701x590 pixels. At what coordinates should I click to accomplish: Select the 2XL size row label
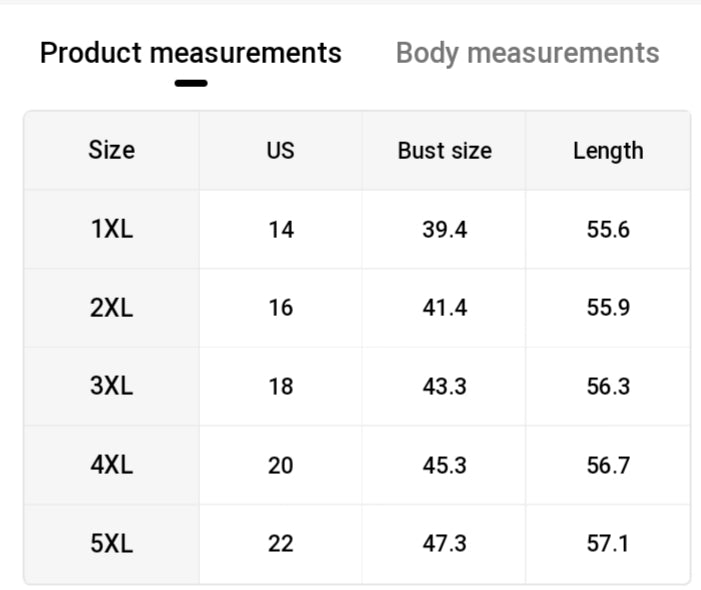point(111,308)
